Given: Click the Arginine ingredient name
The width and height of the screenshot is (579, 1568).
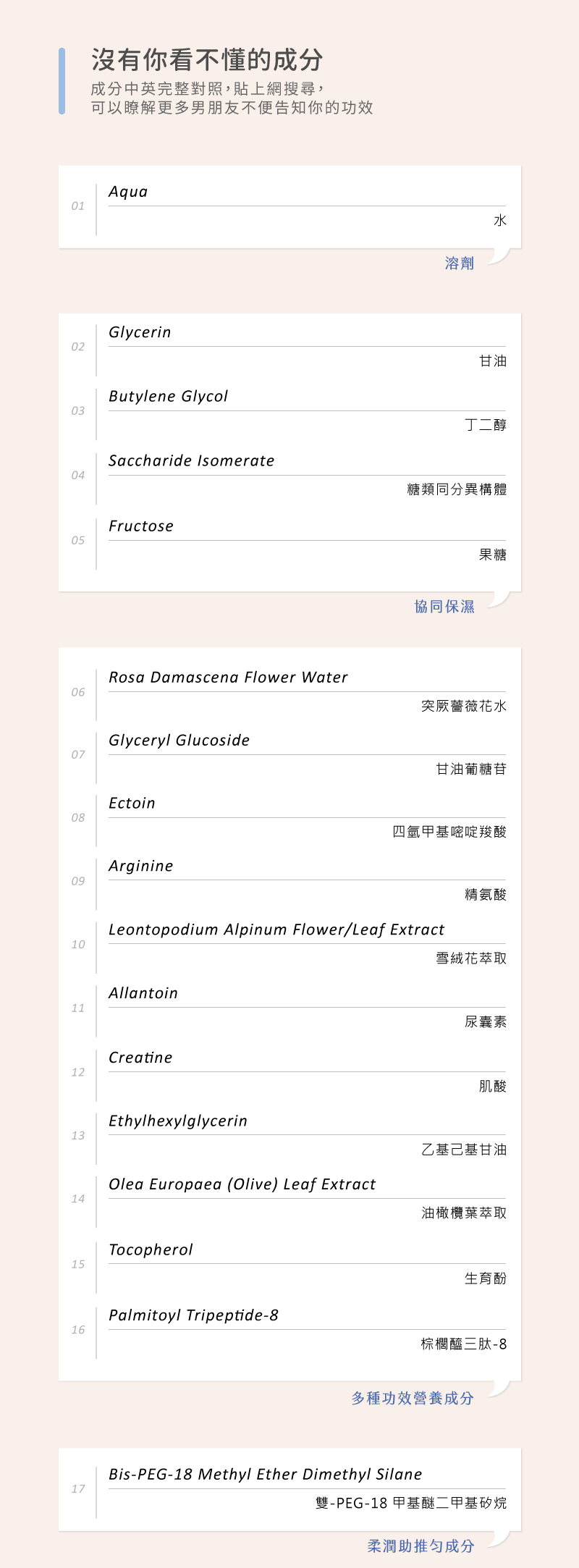Looking at the screenshot, I should tap(140, 867).
